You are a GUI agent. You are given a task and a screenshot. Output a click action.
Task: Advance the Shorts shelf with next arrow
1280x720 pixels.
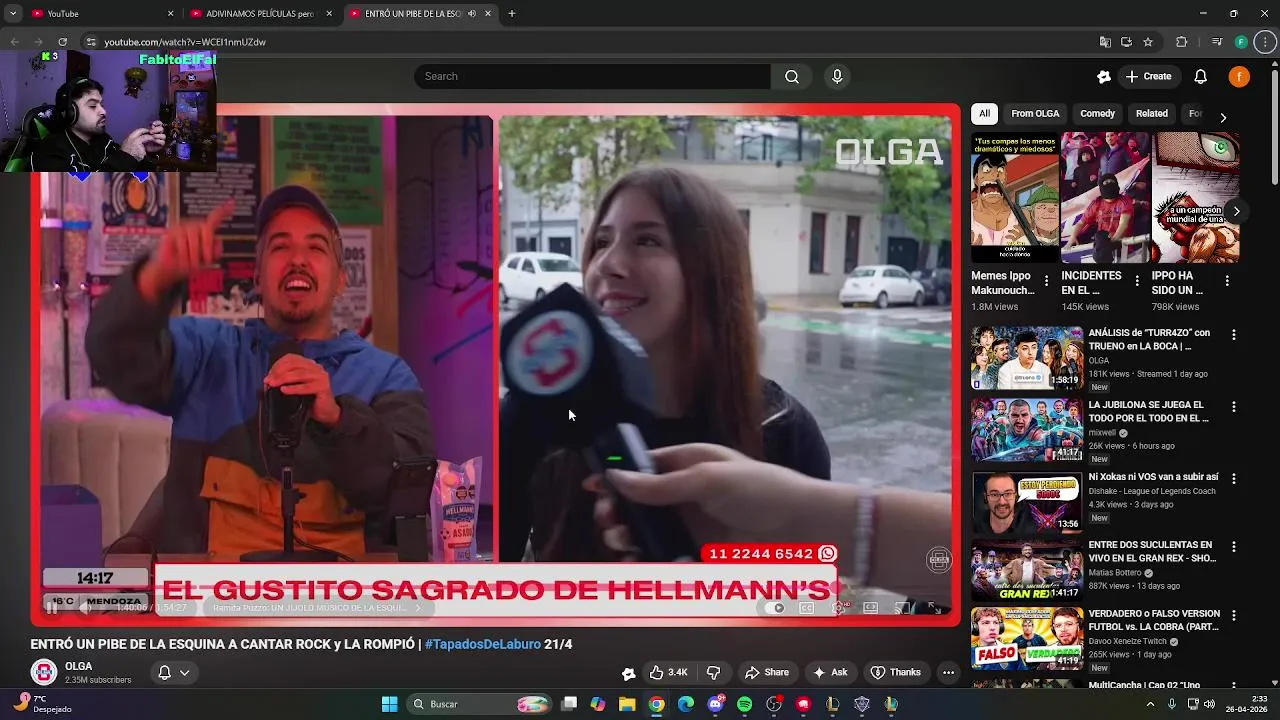pyautogui.click(x=1236, y=211)
